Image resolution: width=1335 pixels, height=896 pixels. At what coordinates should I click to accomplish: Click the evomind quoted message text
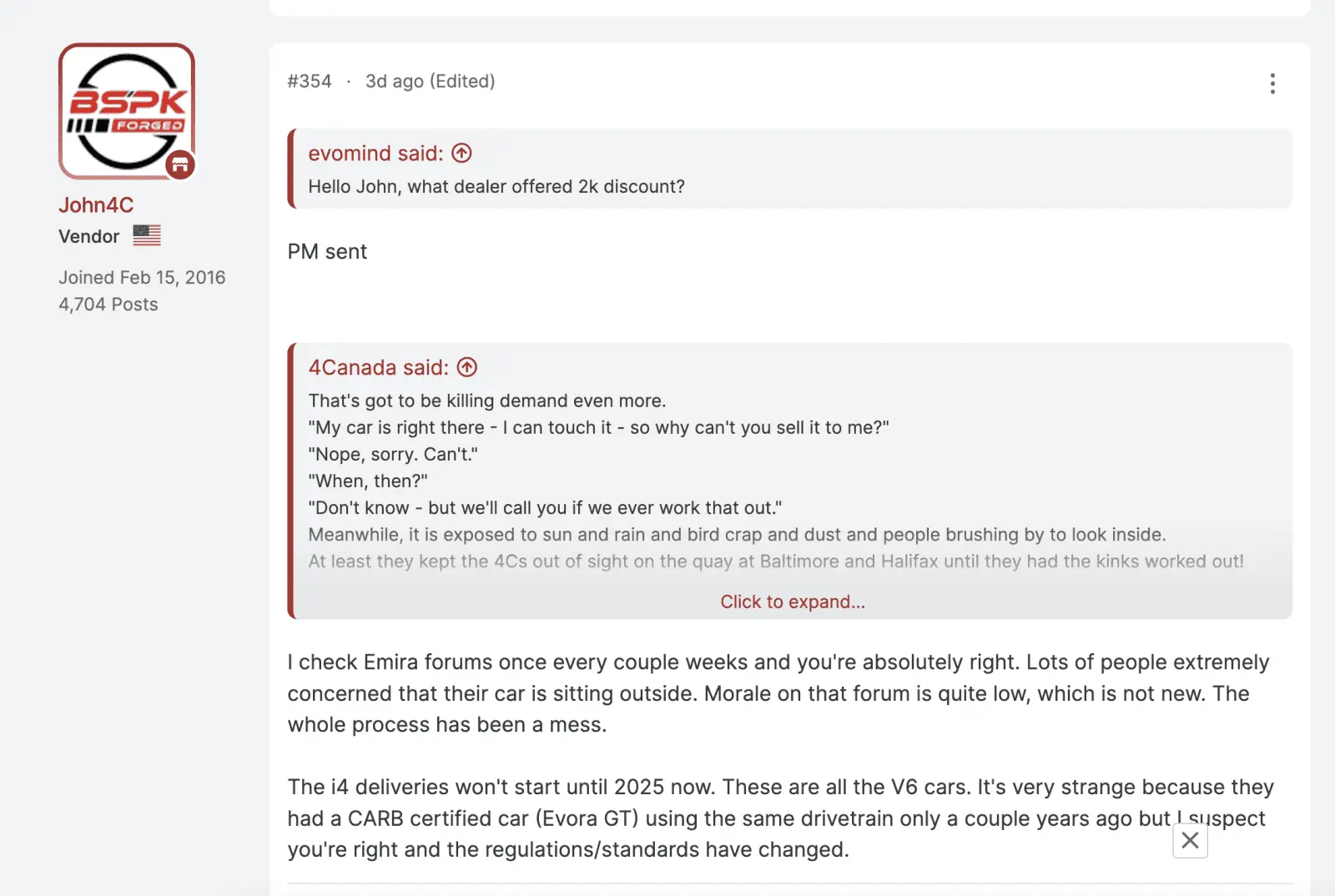click(x=496, y=186)
